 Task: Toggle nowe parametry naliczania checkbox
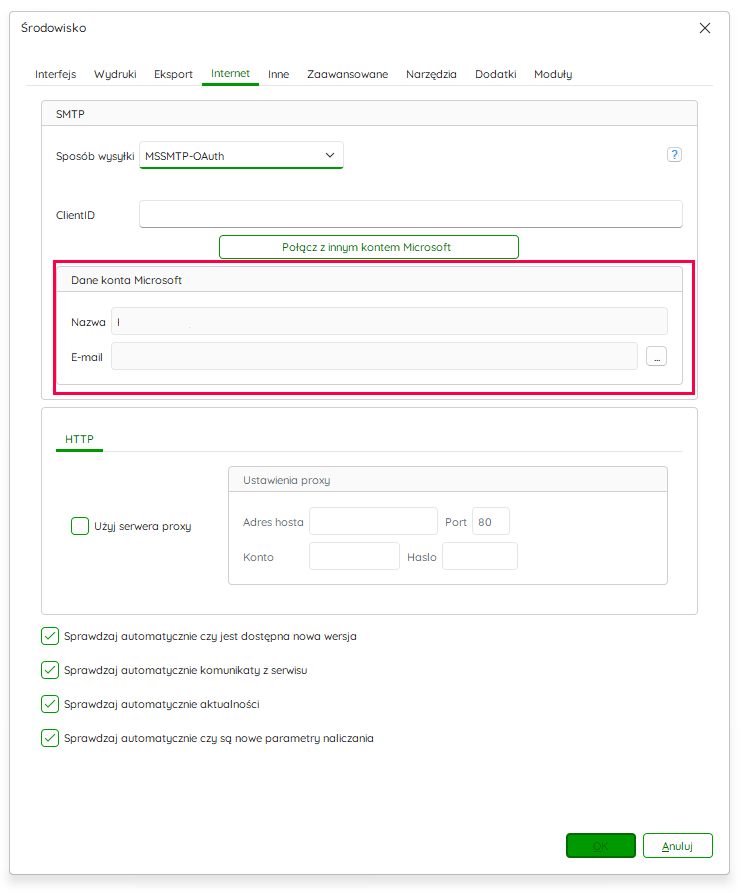(50, 738)
